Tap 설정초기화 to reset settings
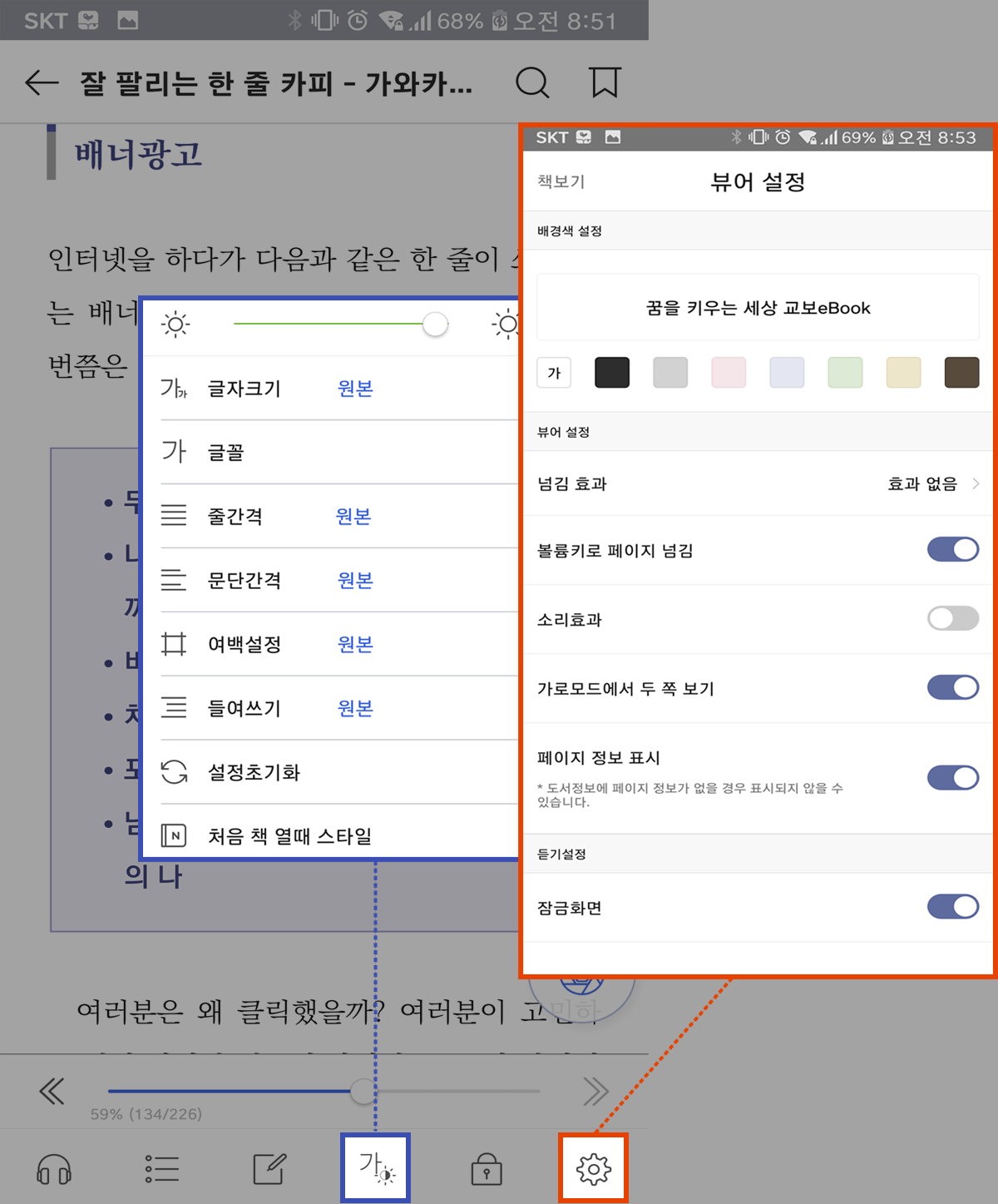 click(x=253, y=772)
